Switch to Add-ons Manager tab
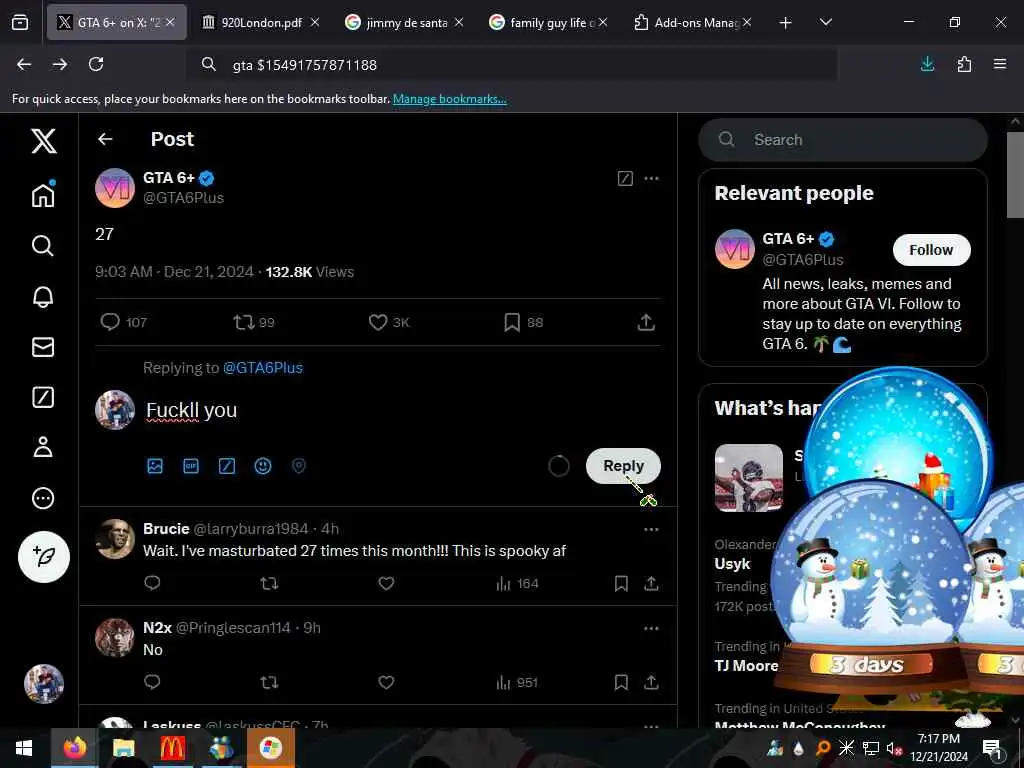The image size is (1024, 768). pyautogui.click(x=693, y=22)
